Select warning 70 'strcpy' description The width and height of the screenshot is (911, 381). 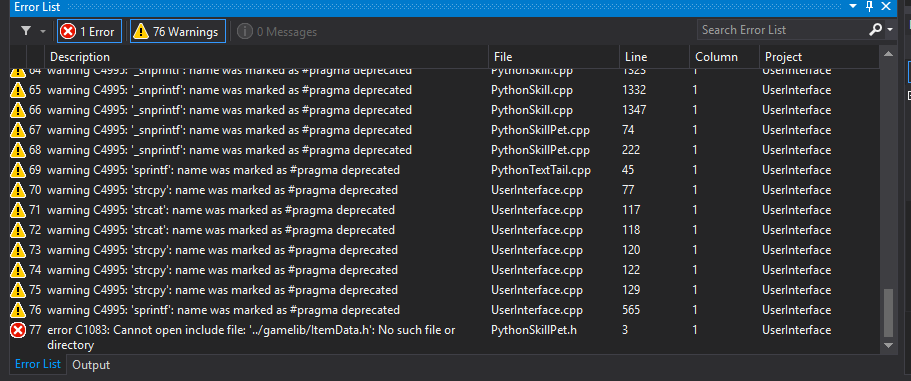click(x=223, y=190)
